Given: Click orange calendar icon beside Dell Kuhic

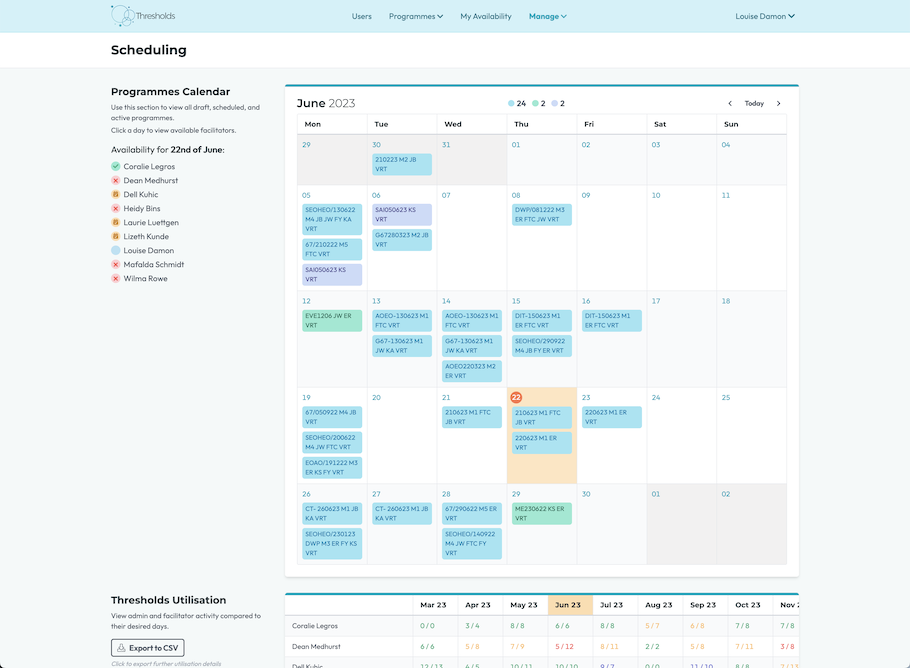Looking at the screenshot, I should click(116, 194).
